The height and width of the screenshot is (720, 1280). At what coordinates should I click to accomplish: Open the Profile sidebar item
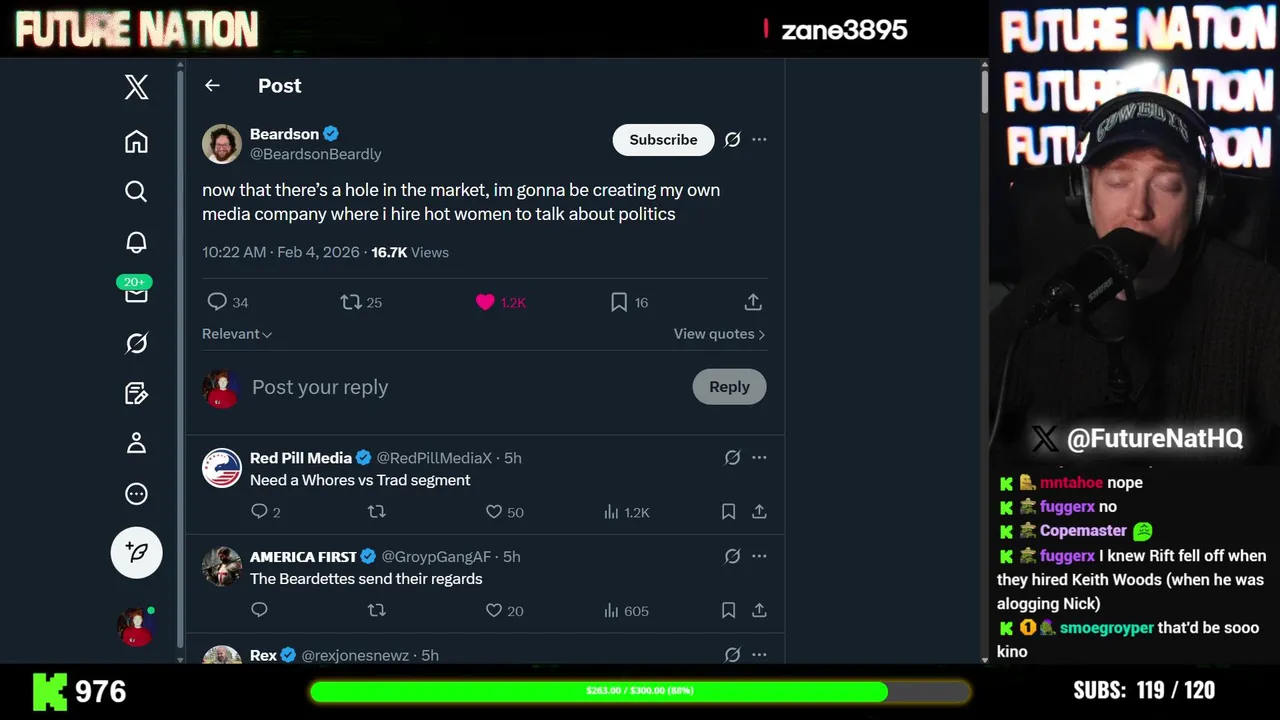coord(136,443)
